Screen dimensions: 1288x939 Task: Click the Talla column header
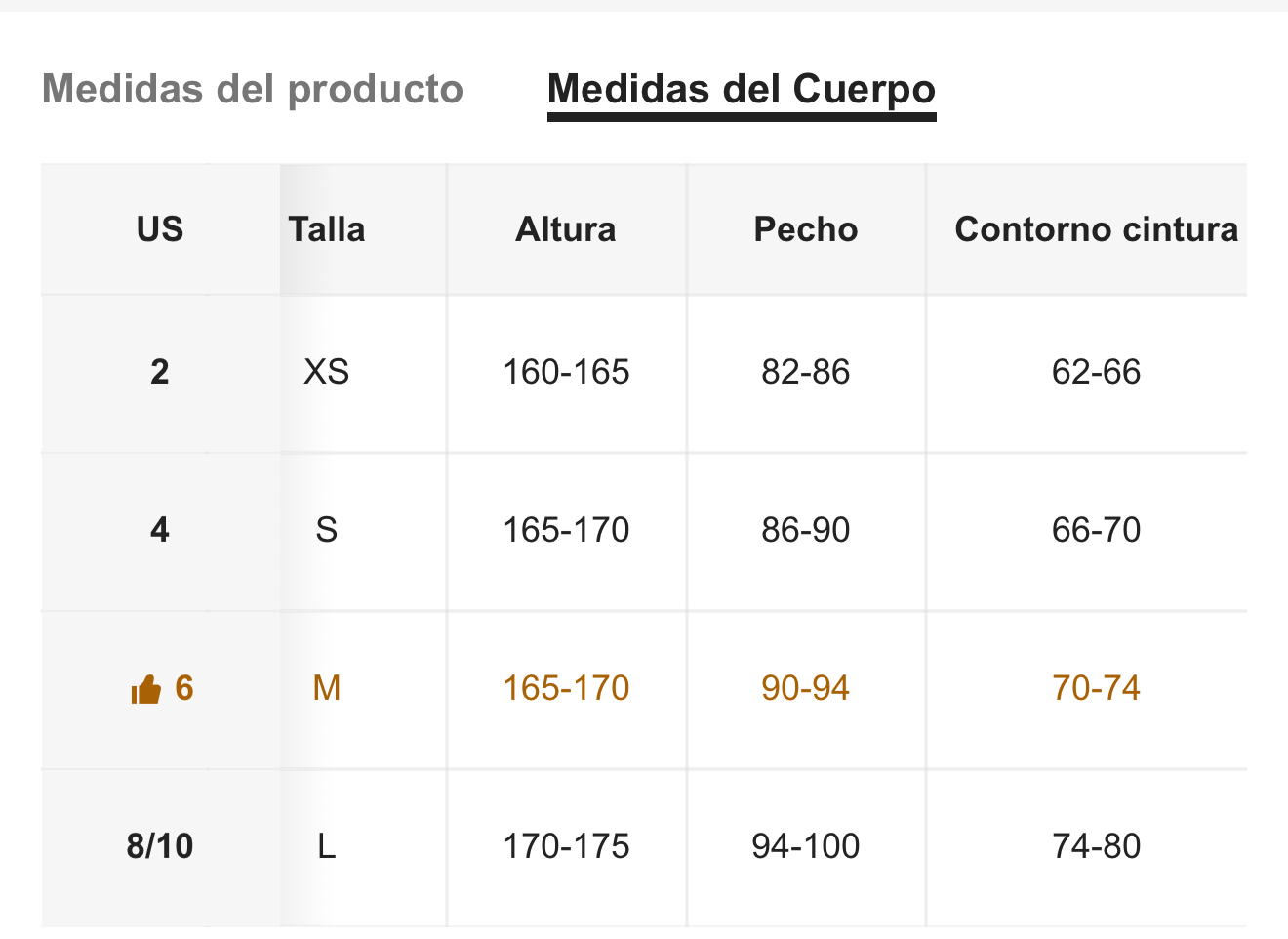327,229
